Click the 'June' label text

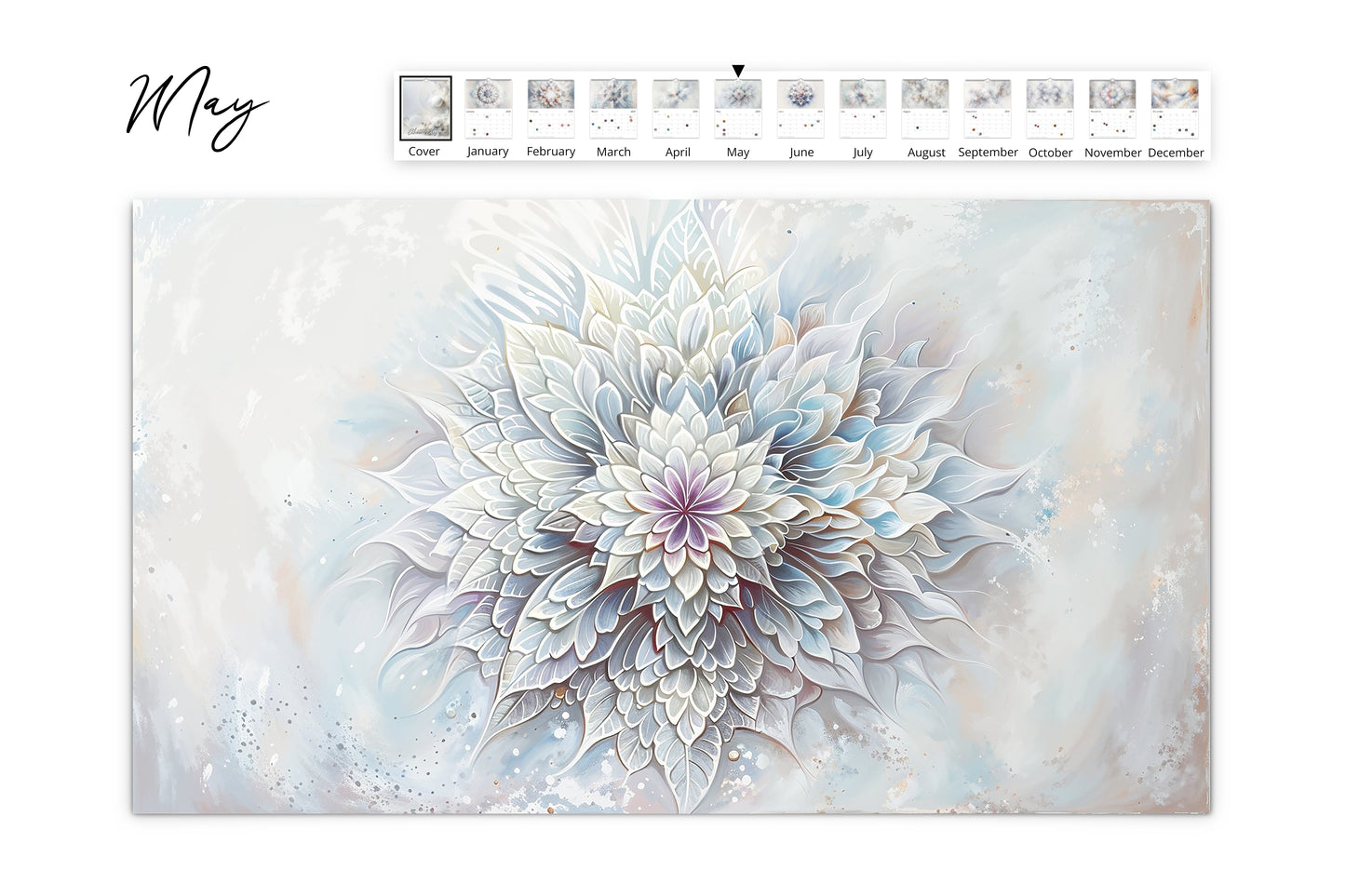tap(801, 153)
